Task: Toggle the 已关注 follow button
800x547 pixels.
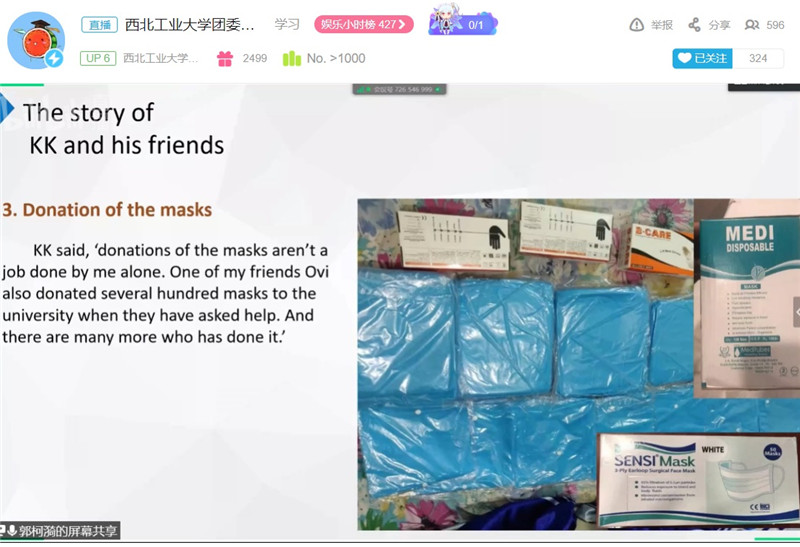Action: (x=703, y=58)
